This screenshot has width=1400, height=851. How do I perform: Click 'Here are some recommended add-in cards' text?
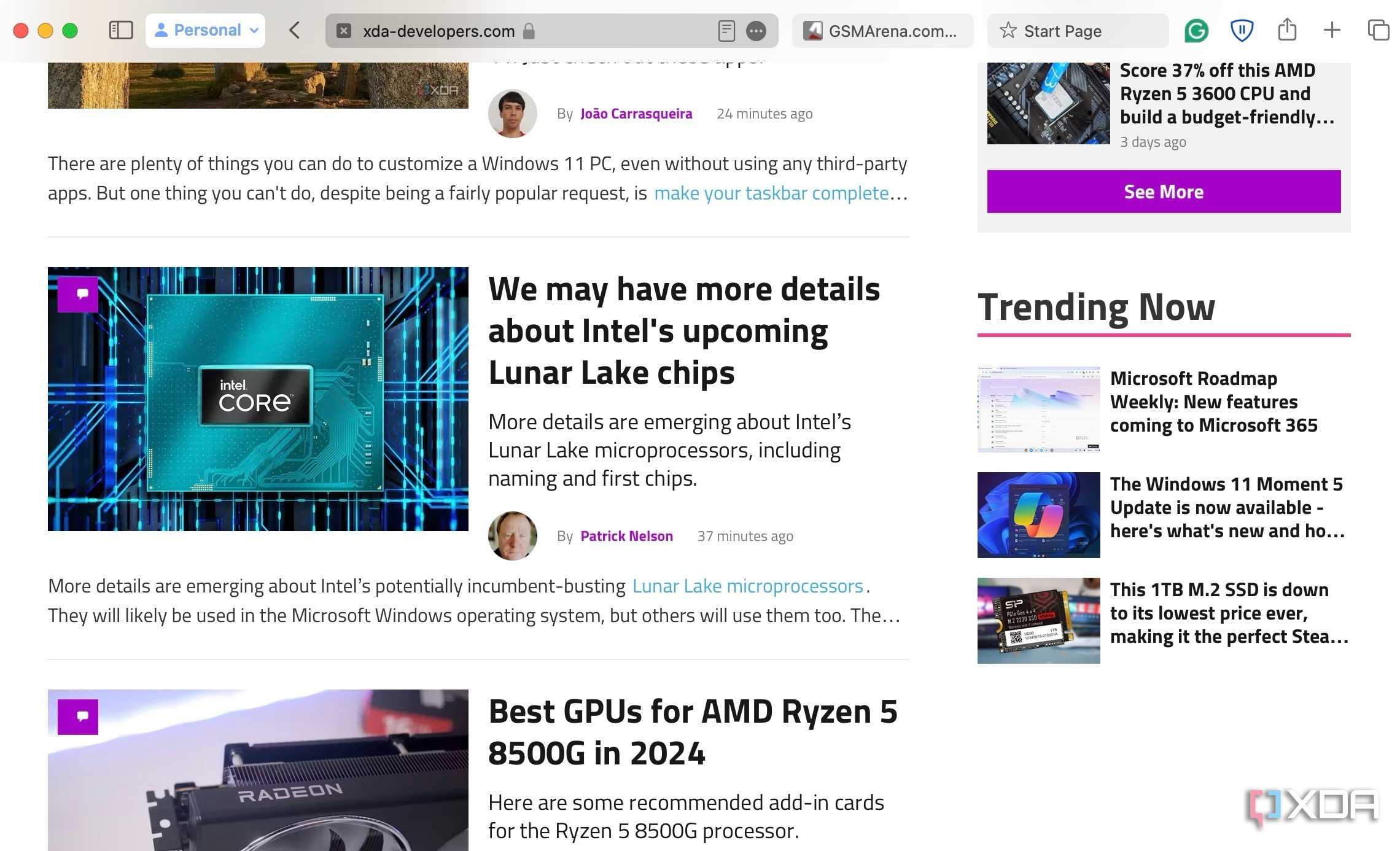686,817
